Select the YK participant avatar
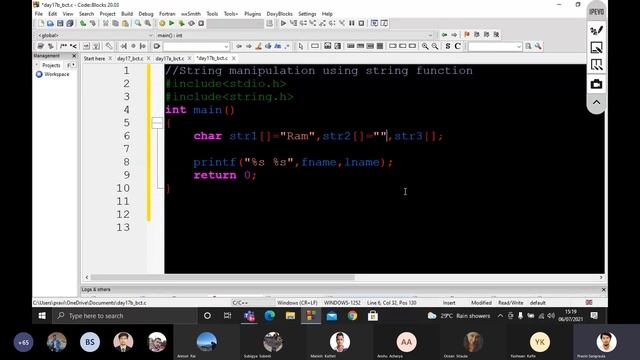 tap(540, 342)
